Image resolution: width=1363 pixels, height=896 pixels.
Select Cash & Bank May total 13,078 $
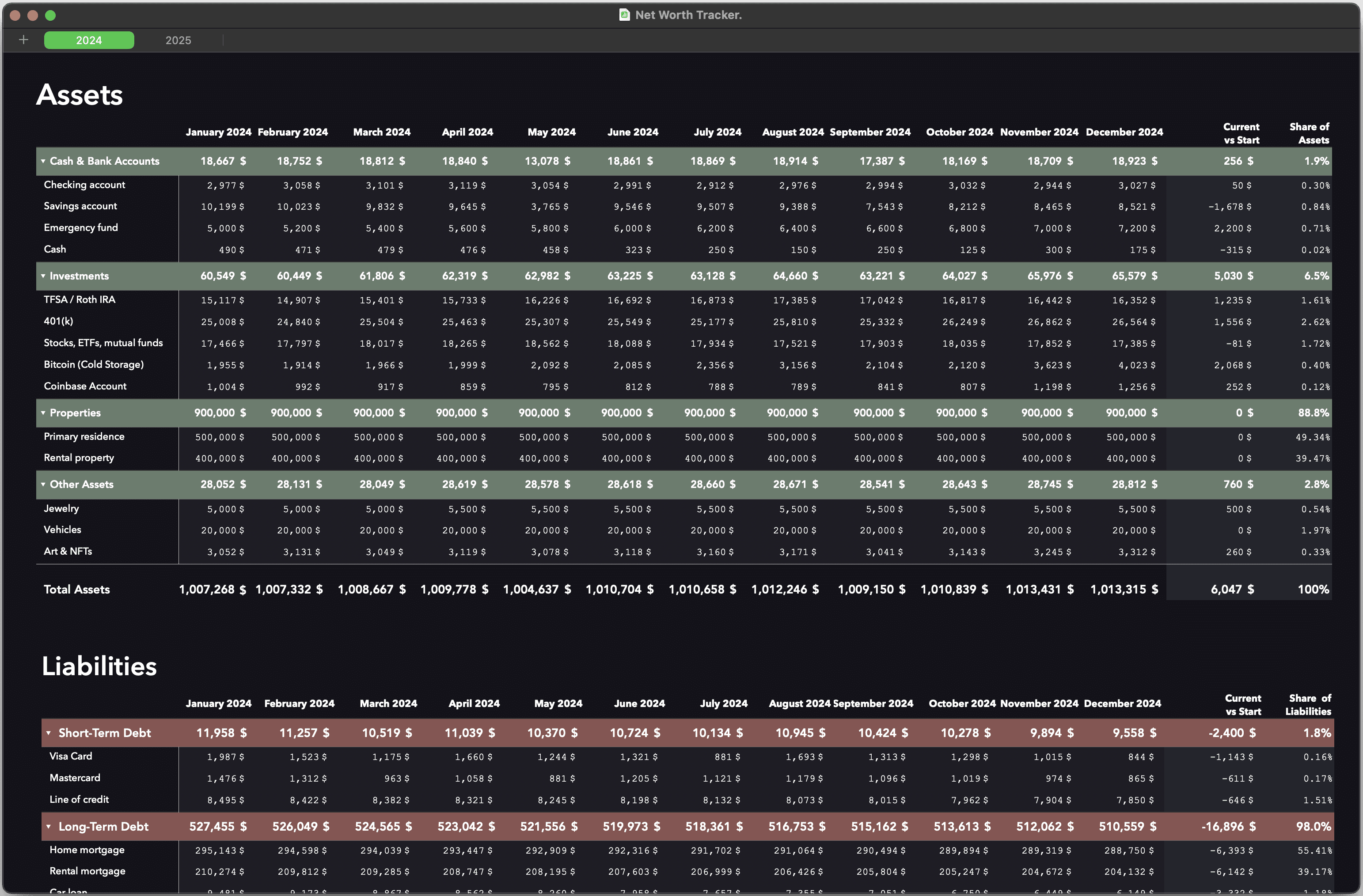click(x=547, y=162)
